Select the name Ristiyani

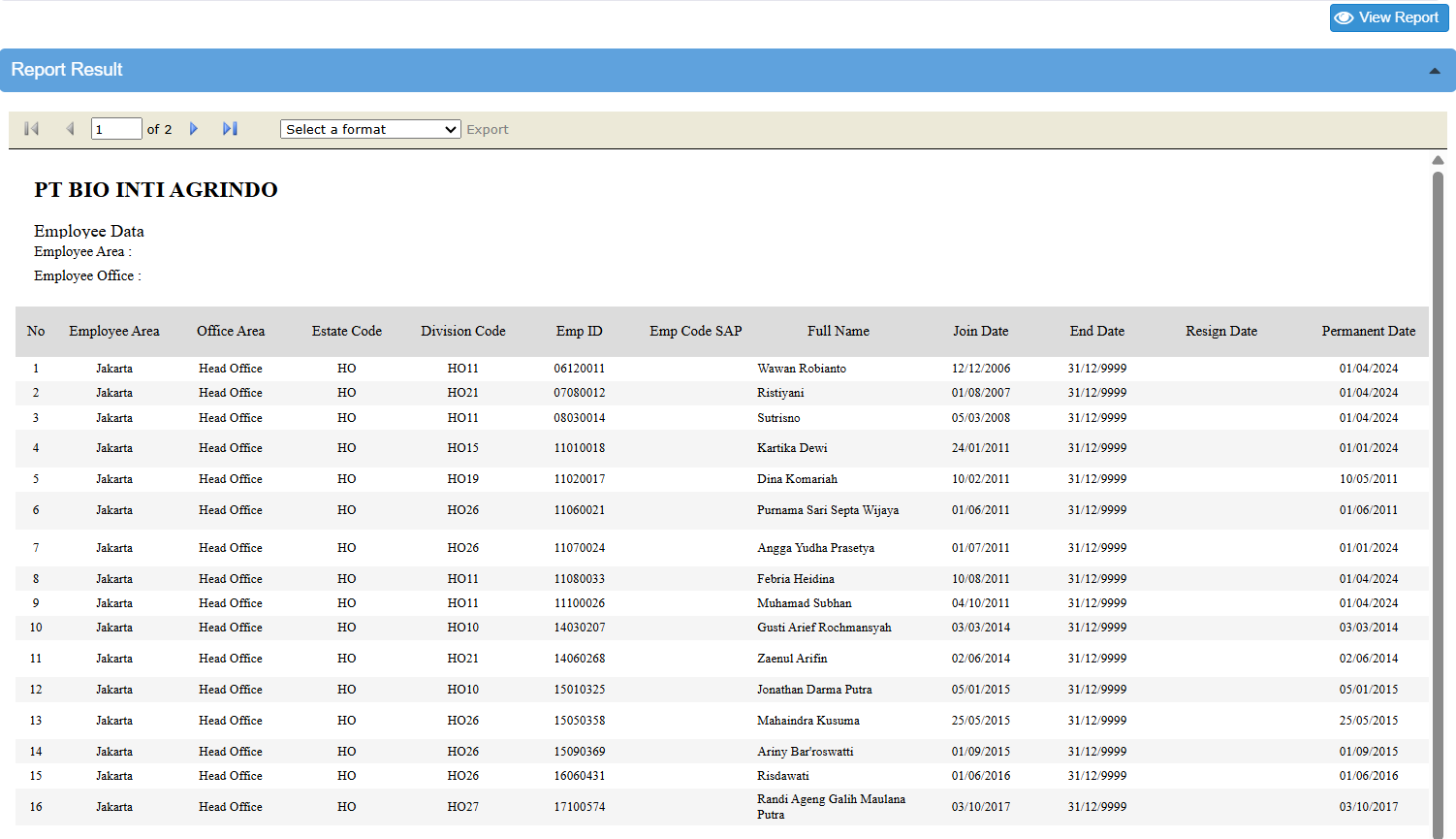780,393
